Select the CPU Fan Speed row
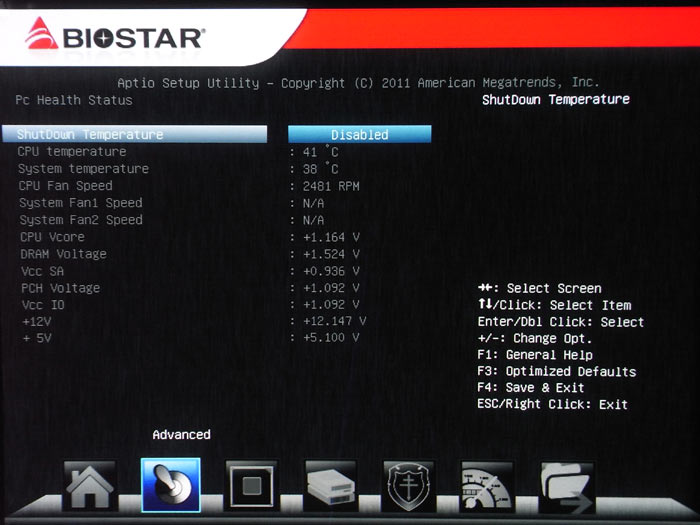Viewport: 700px width, 525px height. pyautogui.click(x=65, y=186)
